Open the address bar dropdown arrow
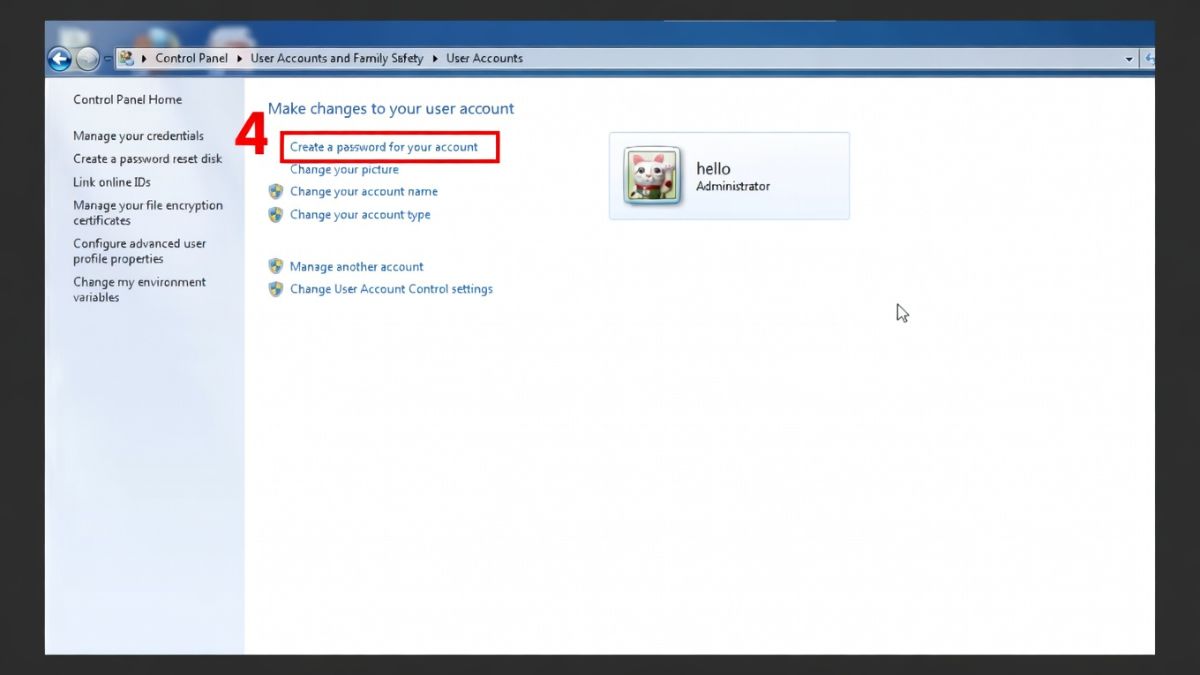Viewport: 1200px width, 675px height. 1128,58
